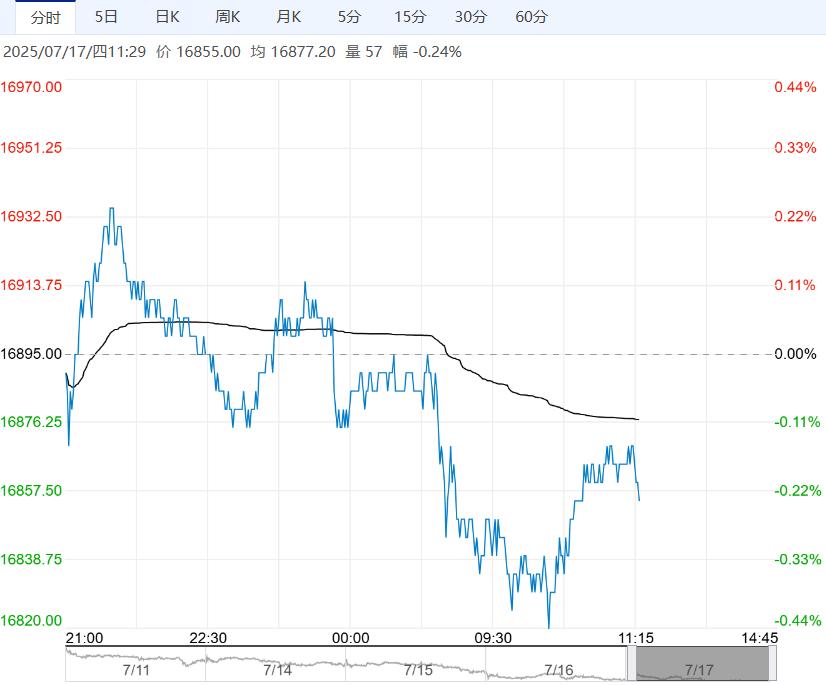Select 7/15 in the bottom timeline
Screen dimensions: 826x685
click(x=418, y=669)
